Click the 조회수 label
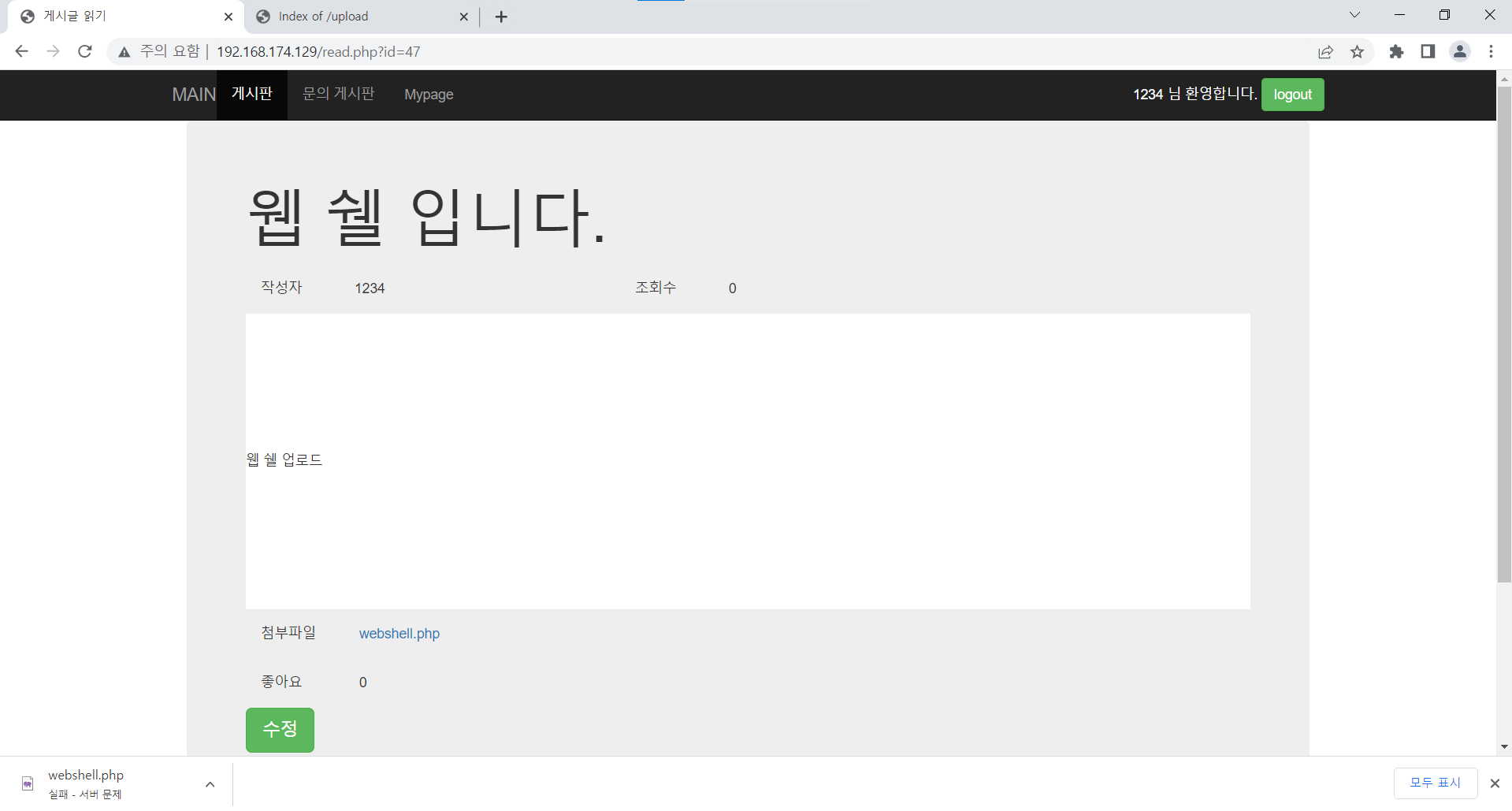Image resolution: width=1512 pixels, height=811 pixels. click(x=656, y=288)
